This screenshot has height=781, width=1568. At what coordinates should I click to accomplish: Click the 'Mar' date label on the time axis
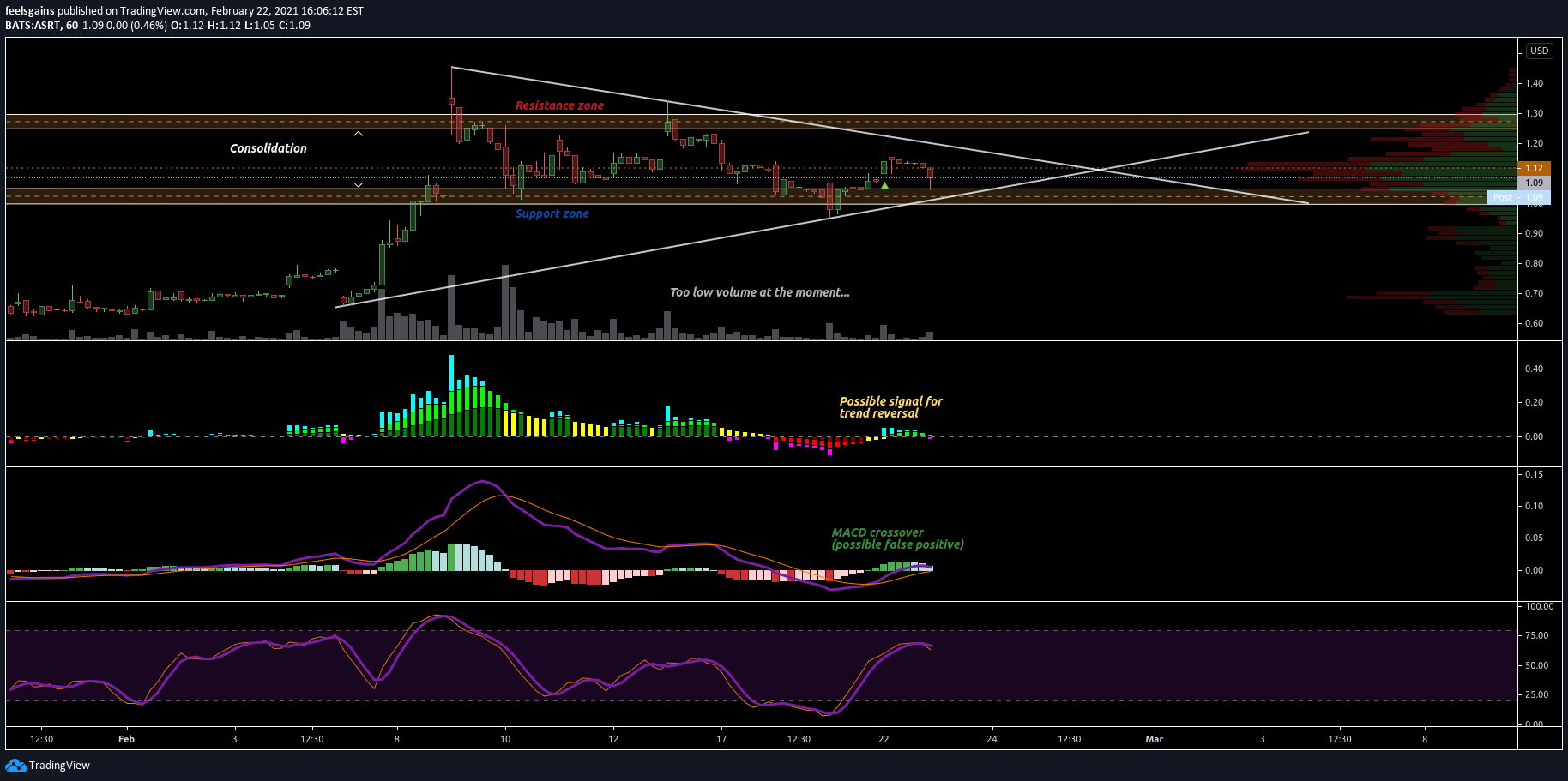[x=1155, y=739]
